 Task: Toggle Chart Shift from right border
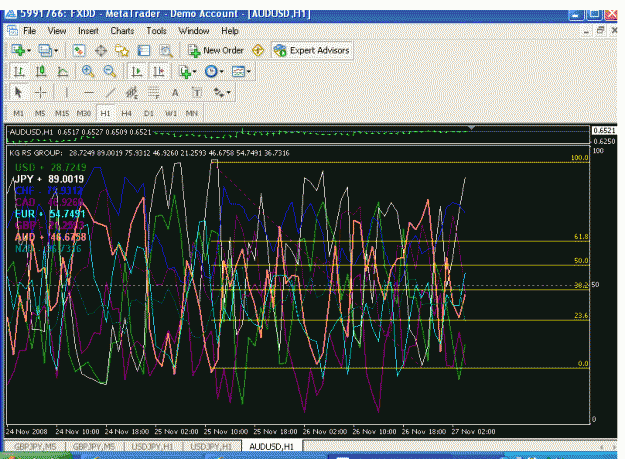[x=159, y=72]
